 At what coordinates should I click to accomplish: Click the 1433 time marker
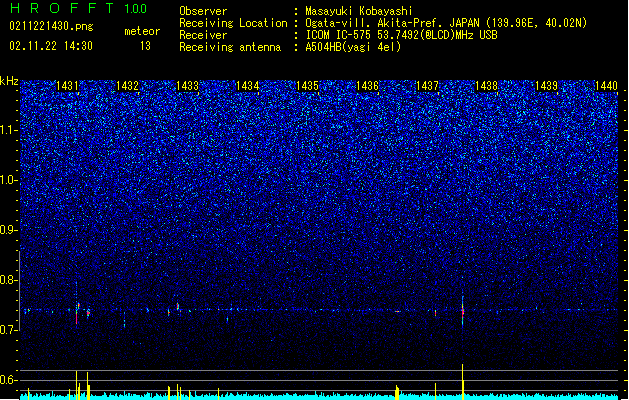click(187, 86)
